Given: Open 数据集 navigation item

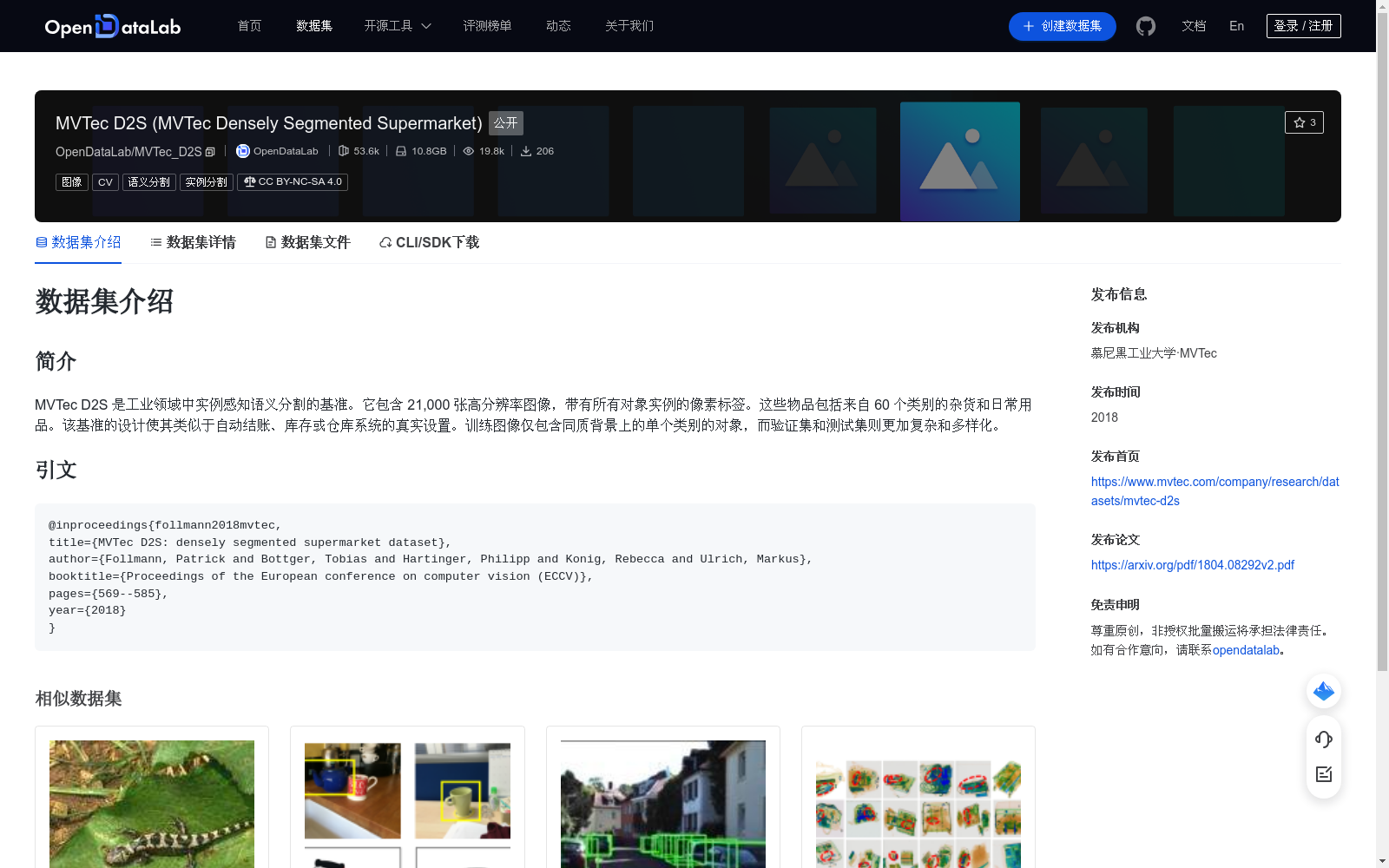Looking at the screenshot, I should [314, 26].
